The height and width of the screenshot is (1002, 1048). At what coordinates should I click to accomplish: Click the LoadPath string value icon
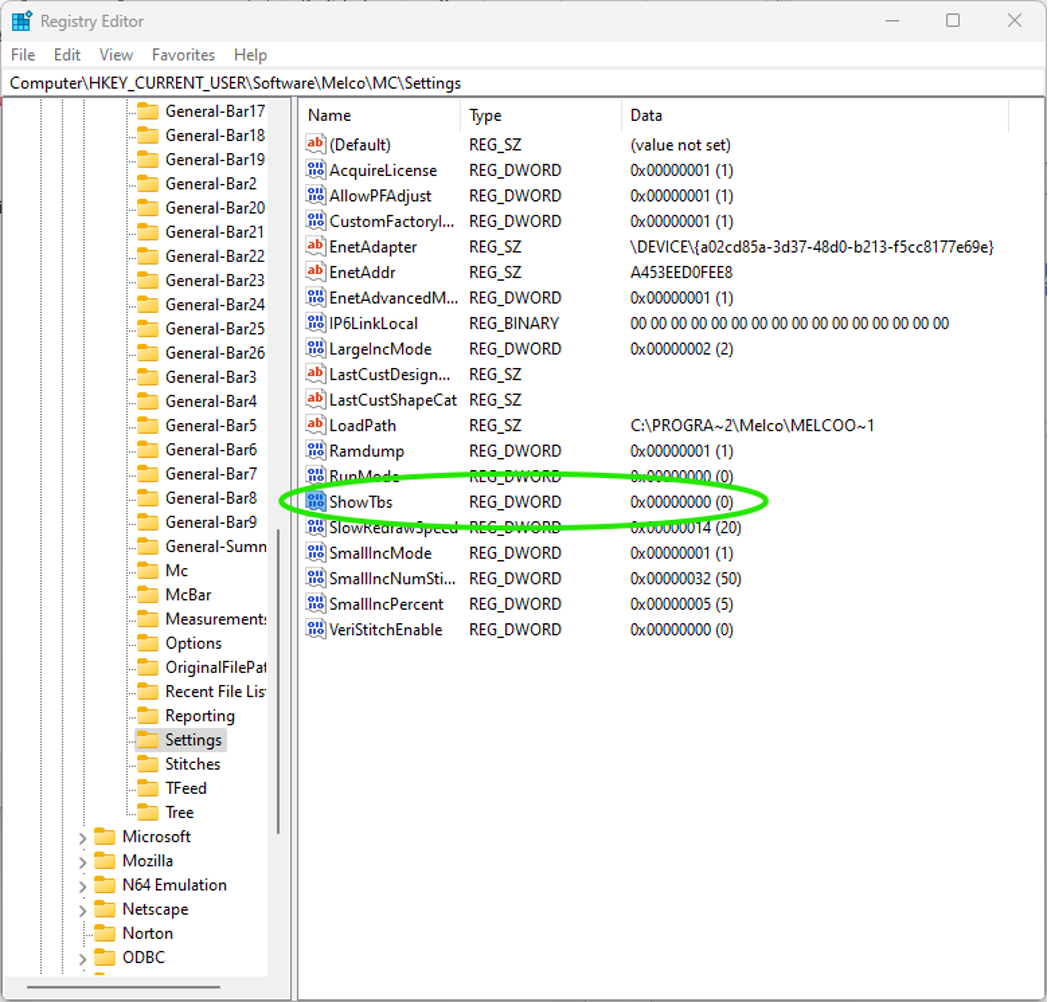click(315, 424)
